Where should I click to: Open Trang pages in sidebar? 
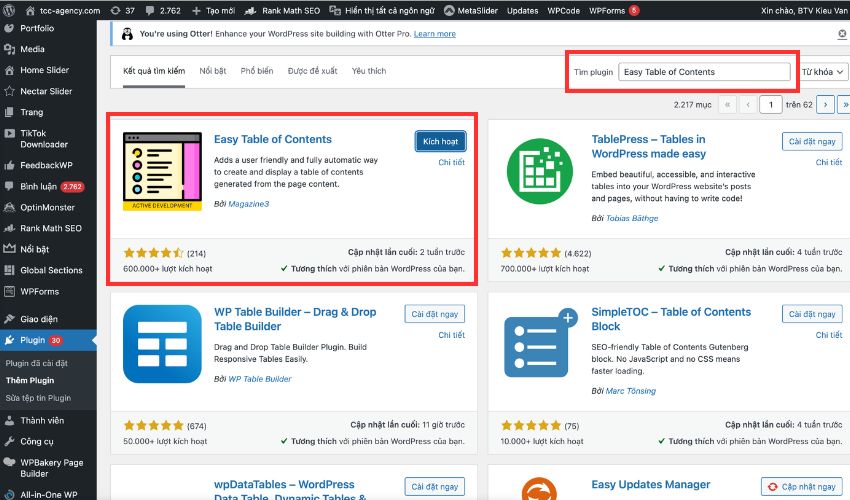click(31, 112)
